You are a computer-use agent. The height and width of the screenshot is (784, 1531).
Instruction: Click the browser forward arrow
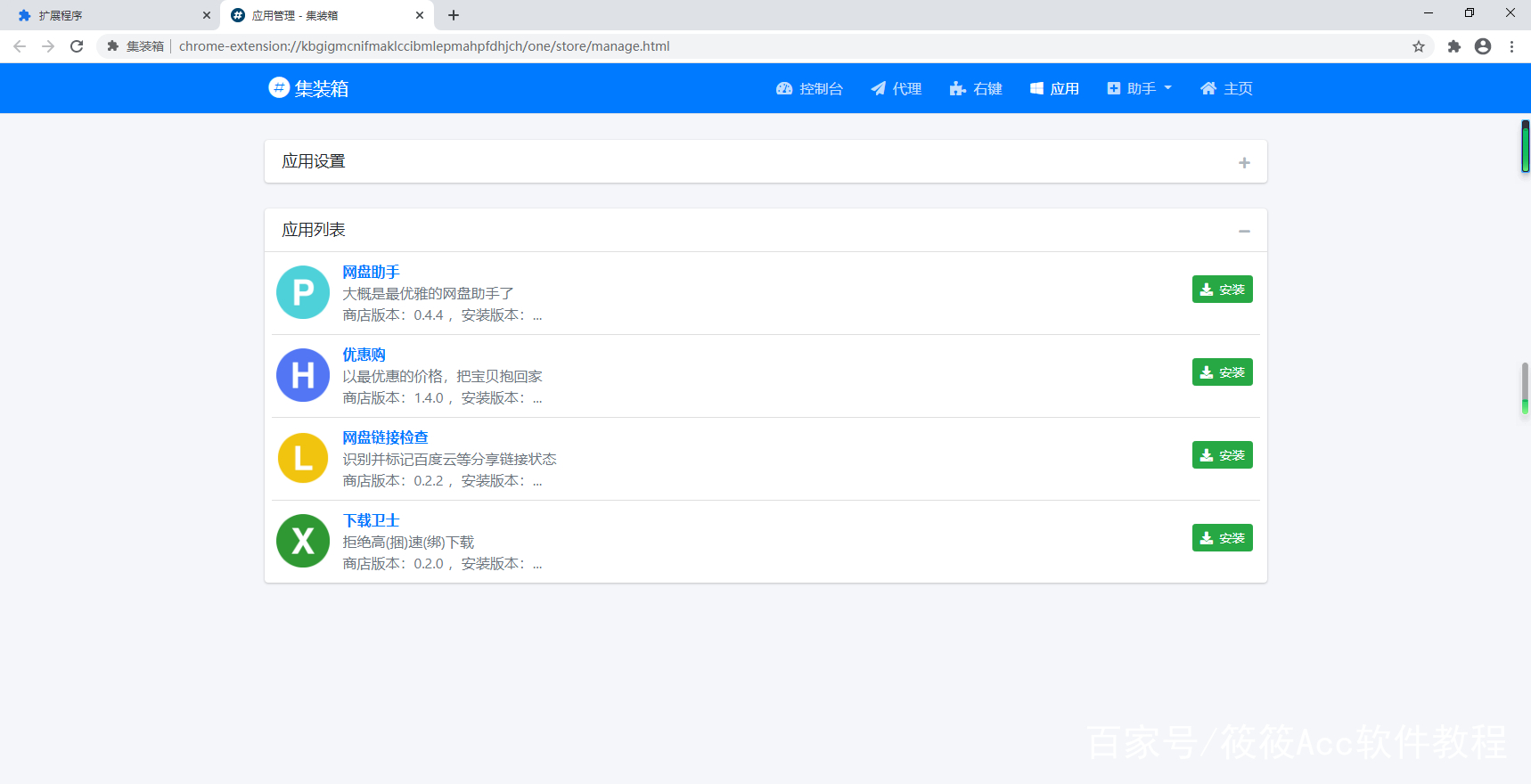click(48, 46)
